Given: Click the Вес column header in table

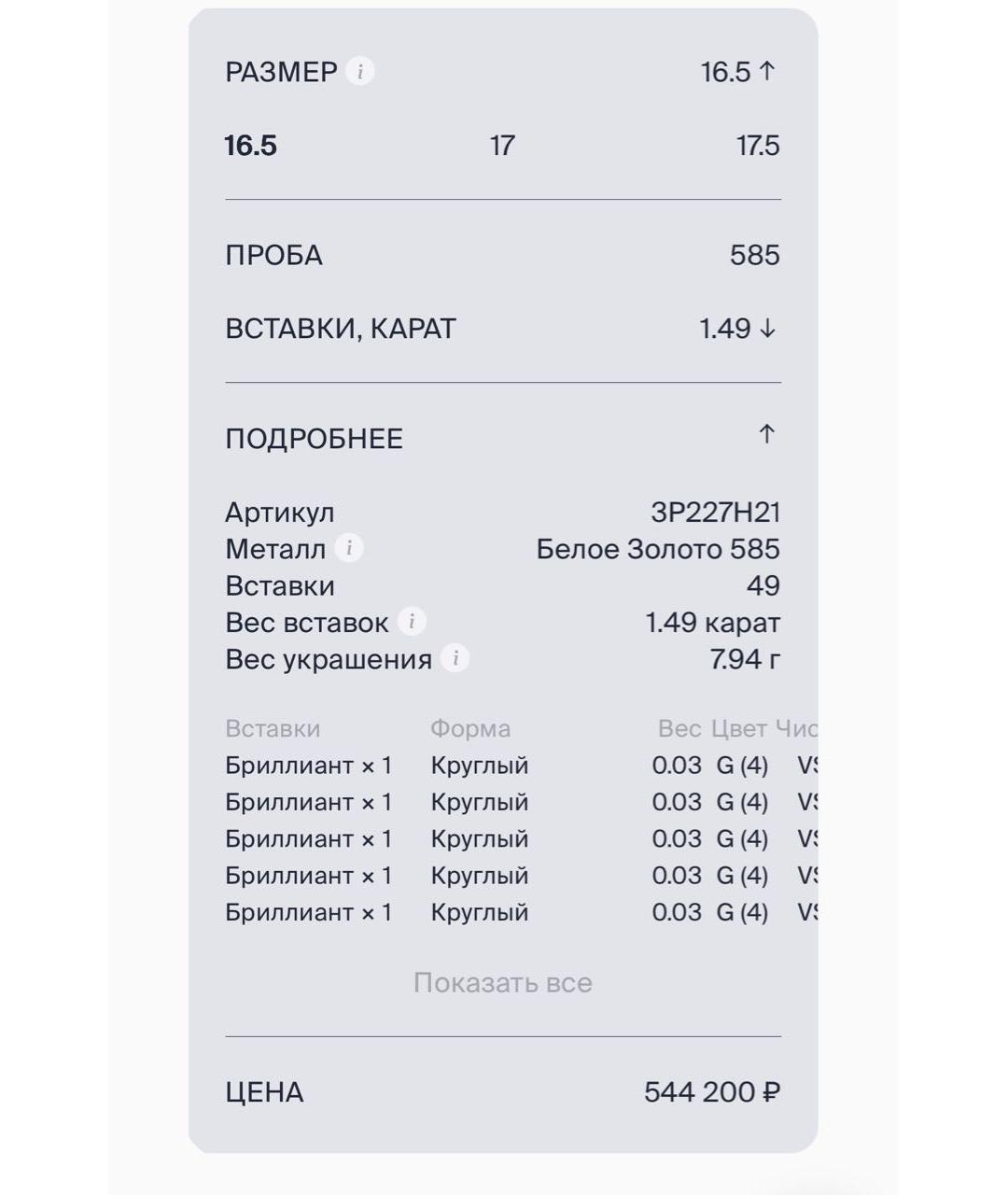Looking at the screenshot, I should tap(679, 728).
